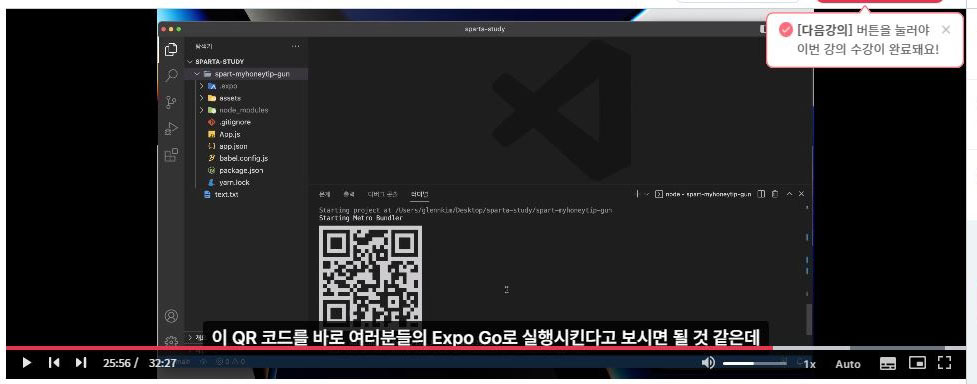Collapse the spart-myhoneytip-gun folder
The width and height of the screenshot is (977, 384).
247,74
